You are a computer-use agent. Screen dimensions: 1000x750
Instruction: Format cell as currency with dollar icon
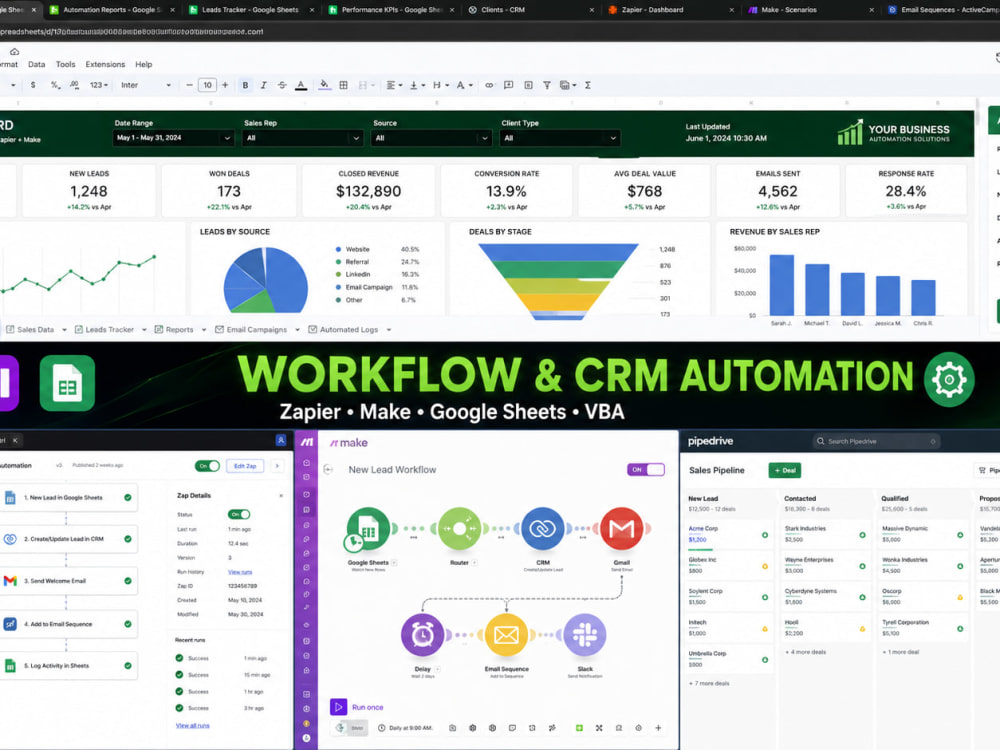pos(33,85)
